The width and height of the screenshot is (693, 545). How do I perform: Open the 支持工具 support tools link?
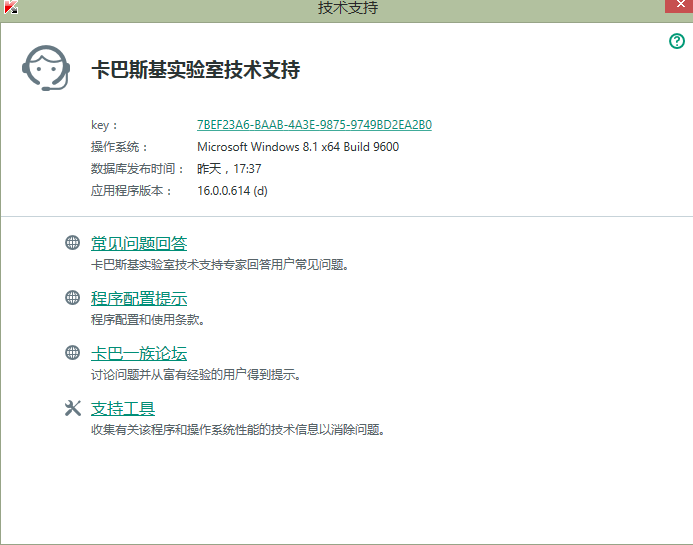click(x=123, y=408)
